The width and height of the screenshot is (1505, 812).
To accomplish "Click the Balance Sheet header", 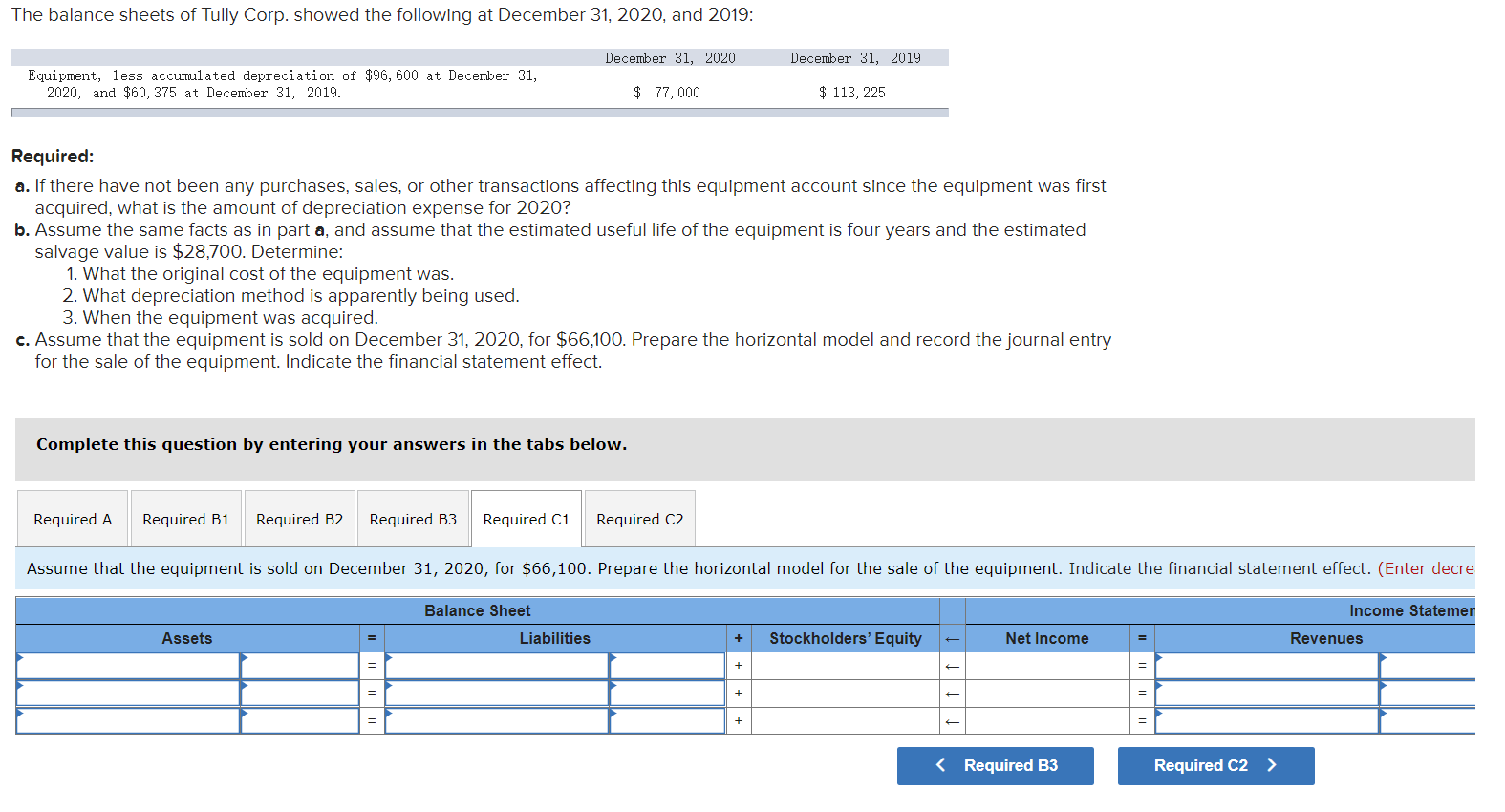I will 478,610.
